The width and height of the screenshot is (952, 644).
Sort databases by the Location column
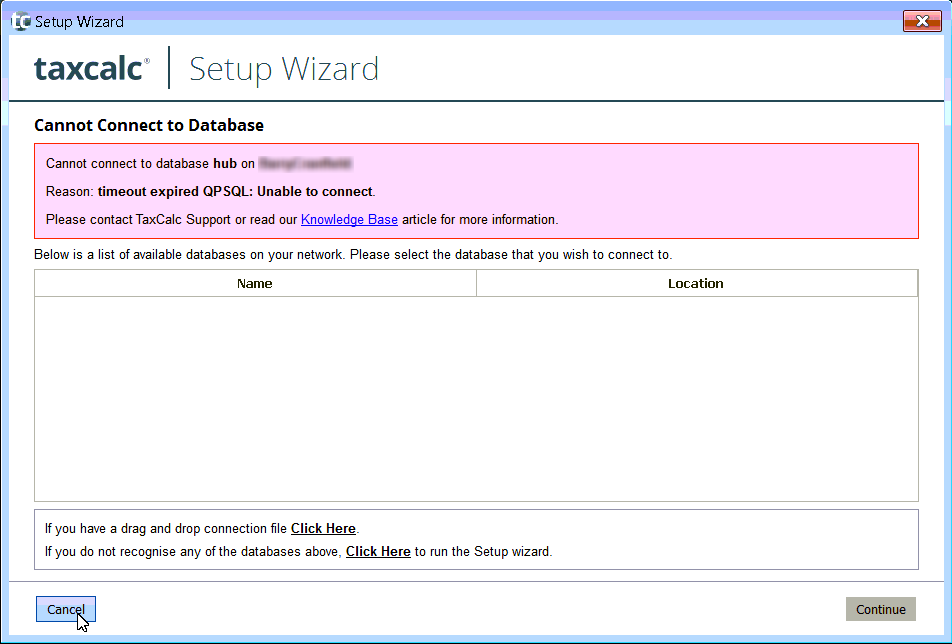[696, 283]
